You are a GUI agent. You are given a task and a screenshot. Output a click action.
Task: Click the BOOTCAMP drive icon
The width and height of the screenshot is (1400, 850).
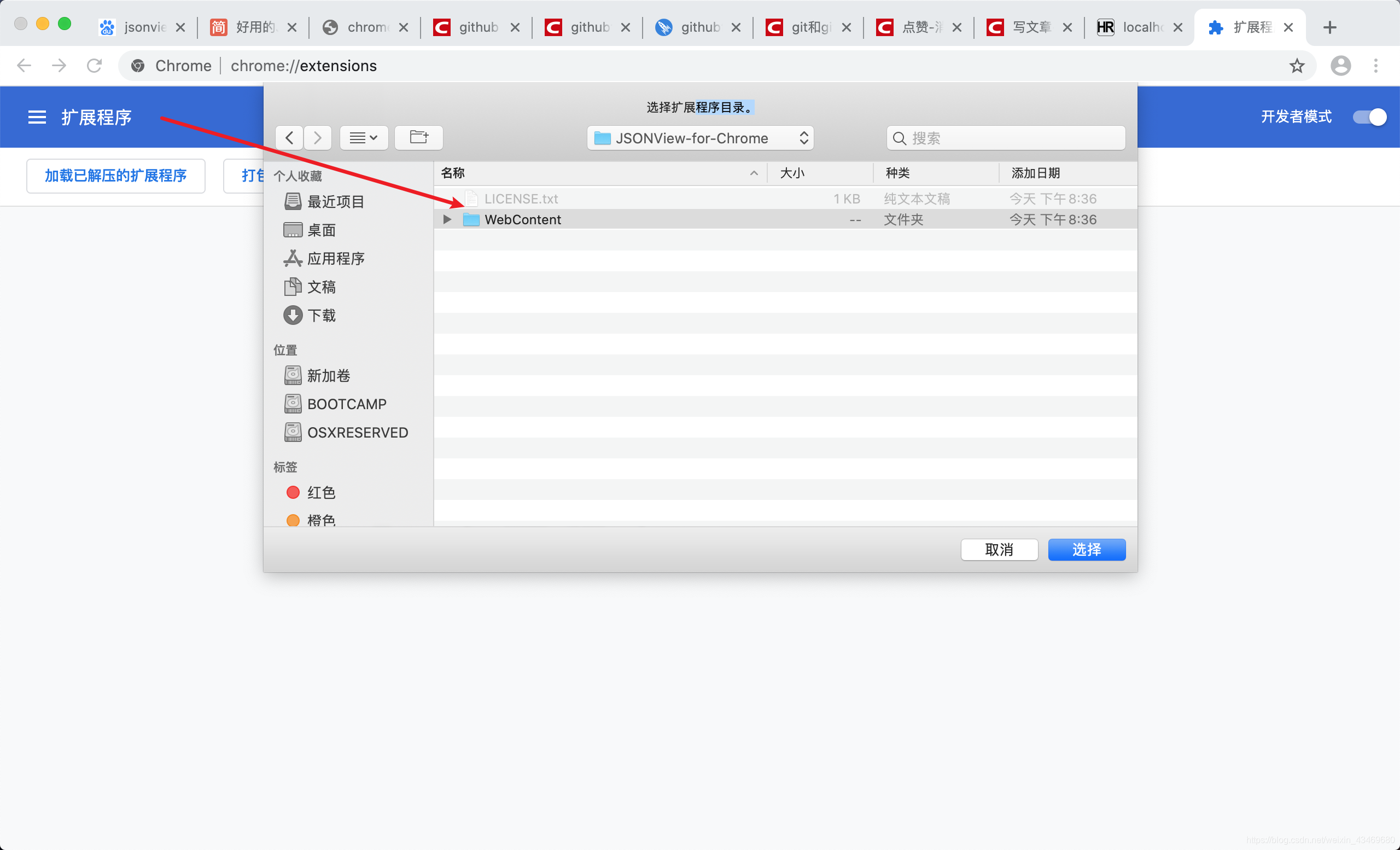(293, 404)
